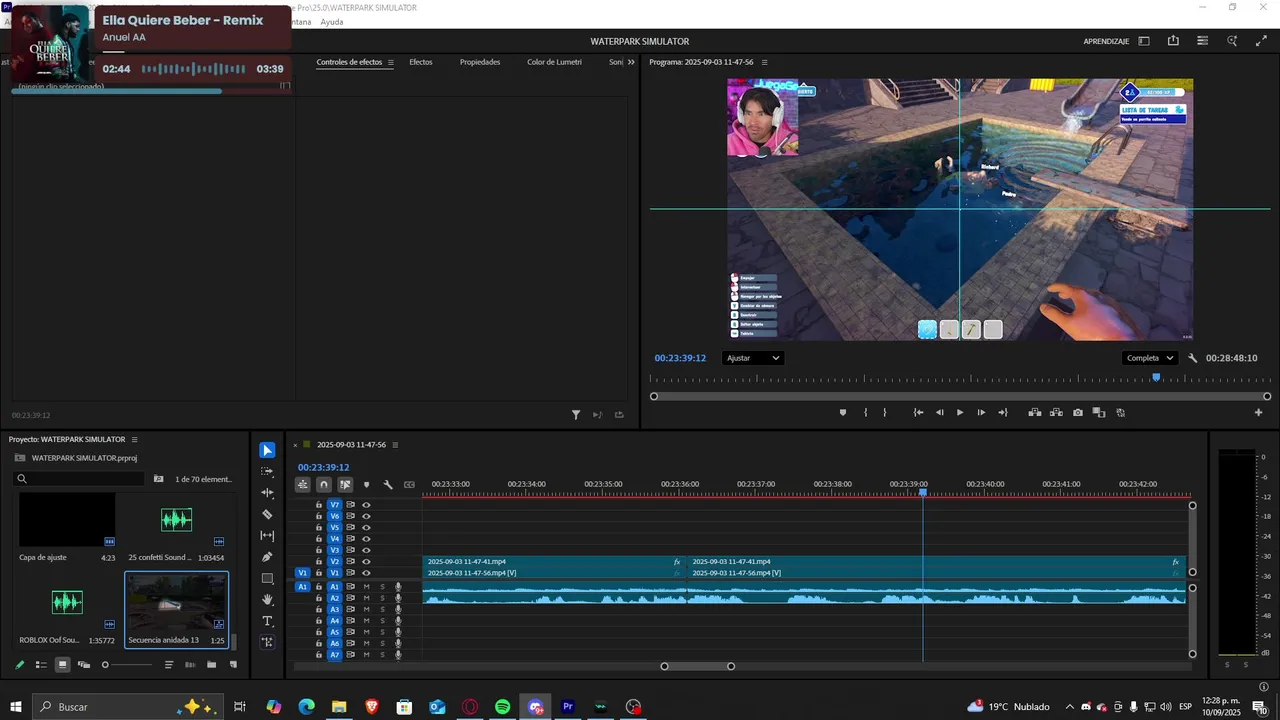Select the Rectangle shape tool
This screenshot has width=1280, height=720.
[267, 579]
